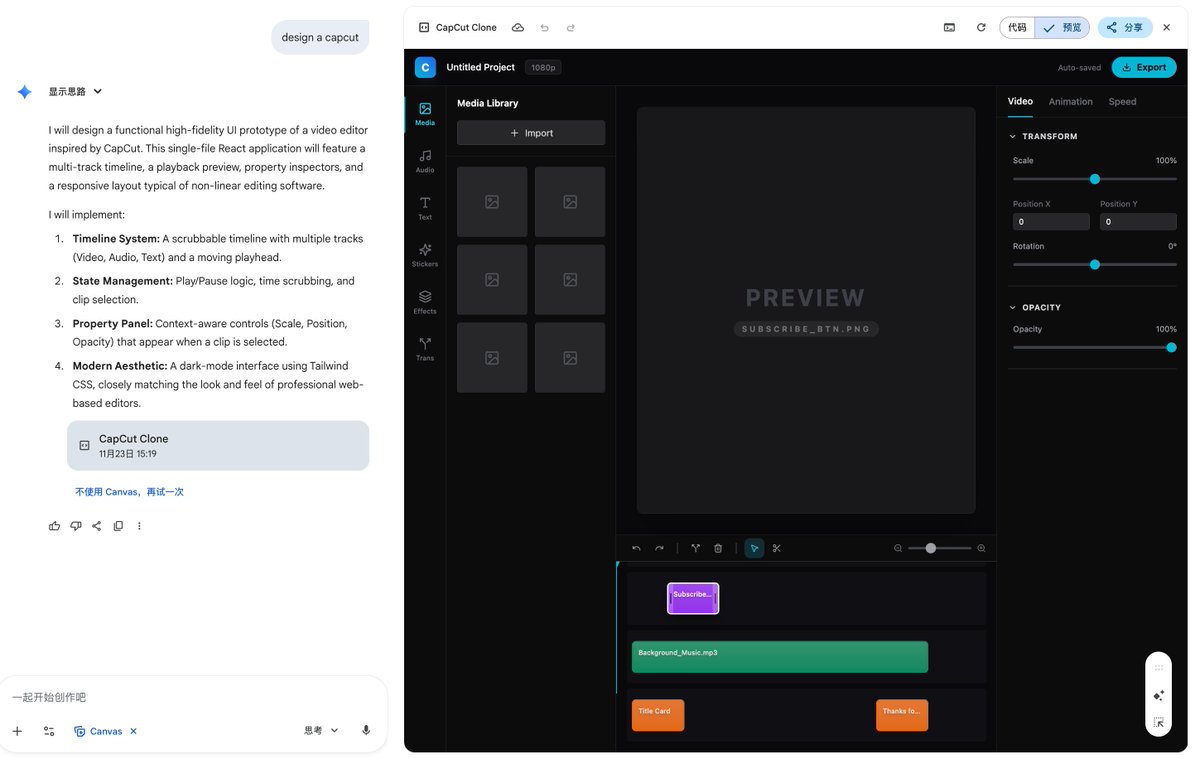Delete clip with the trash icon
The width and height of the screenshot is (1200, 759).
pyautogui.click(x=718, y=548)
